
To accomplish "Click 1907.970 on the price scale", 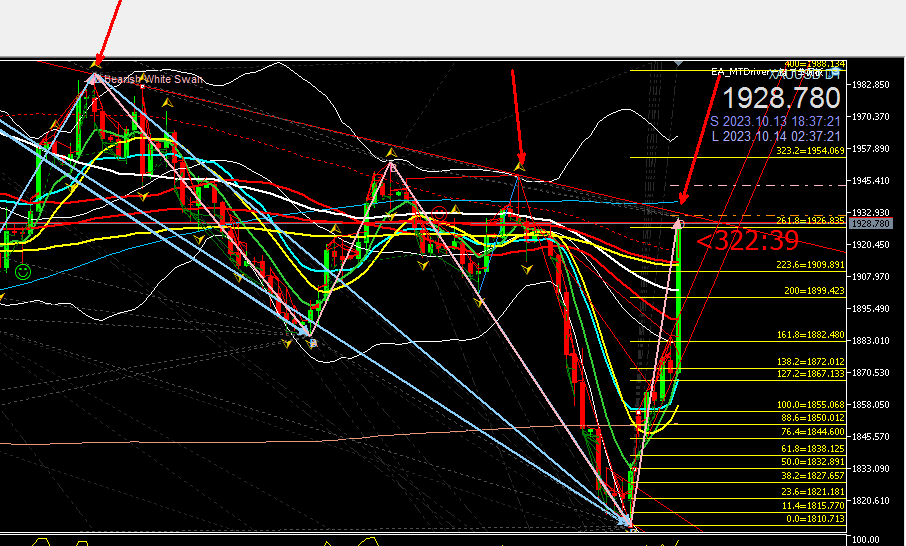I will click(871, 277).
